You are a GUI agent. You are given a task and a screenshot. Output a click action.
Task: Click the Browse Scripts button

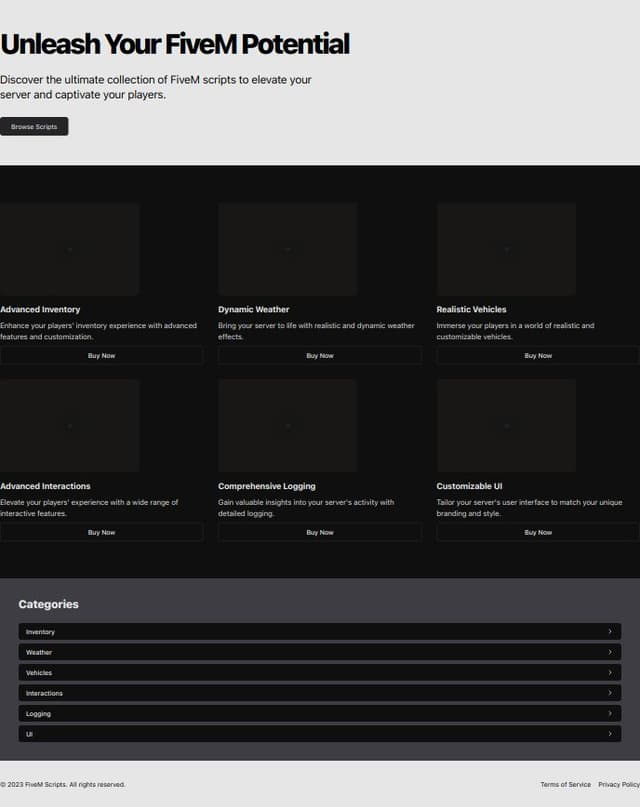pyautogui.click(x=34, y=127)
